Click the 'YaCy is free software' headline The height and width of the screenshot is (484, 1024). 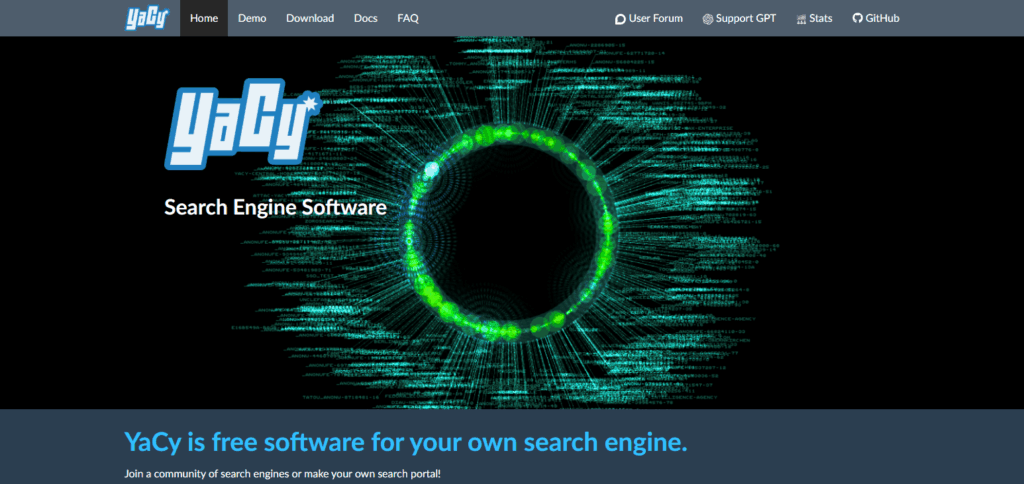[406, 442]
